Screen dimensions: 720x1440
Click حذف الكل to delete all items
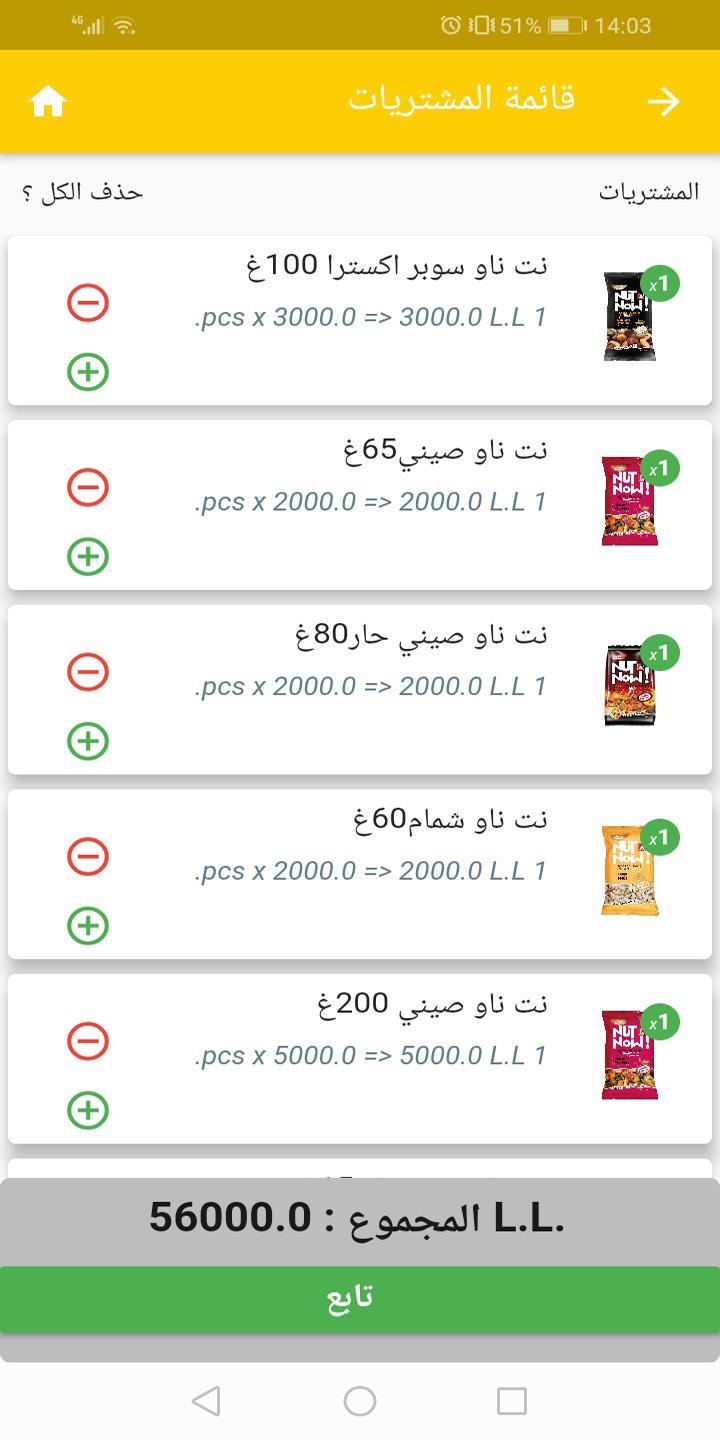tap(82, 192)
